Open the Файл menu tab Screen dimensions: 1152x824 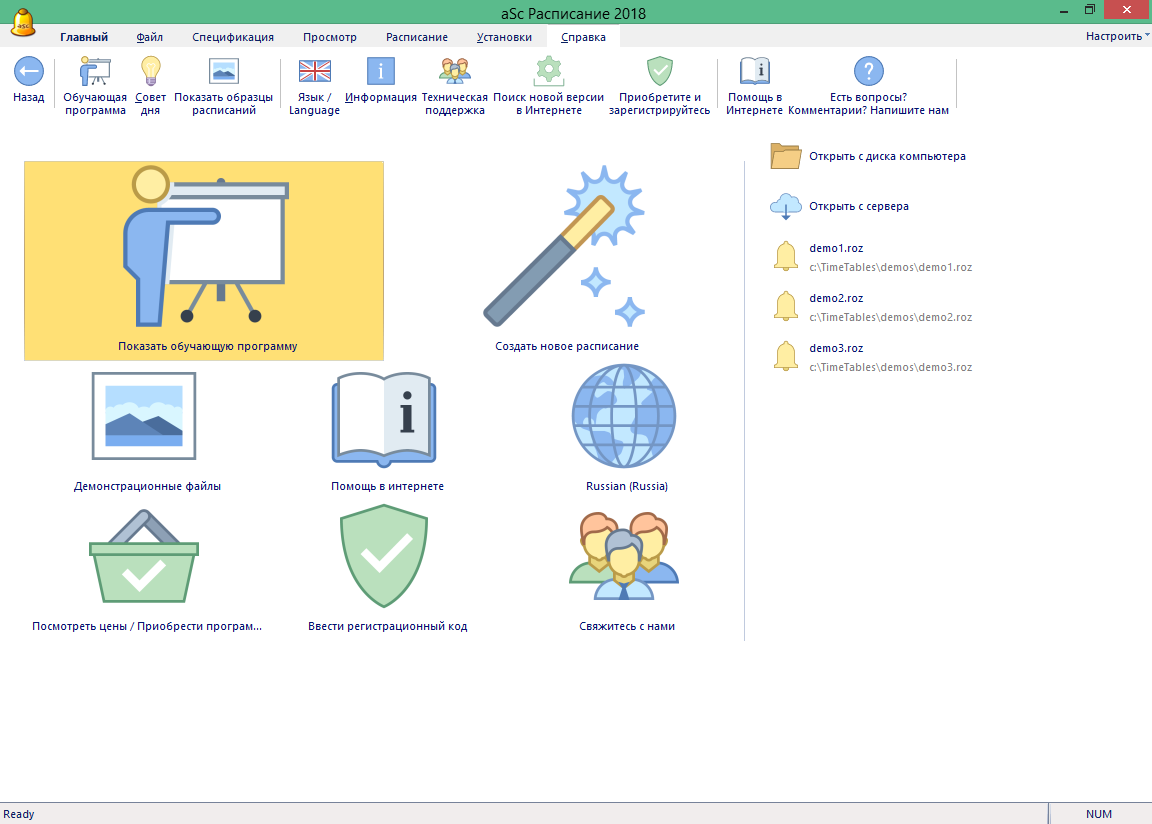coord(150,37)
